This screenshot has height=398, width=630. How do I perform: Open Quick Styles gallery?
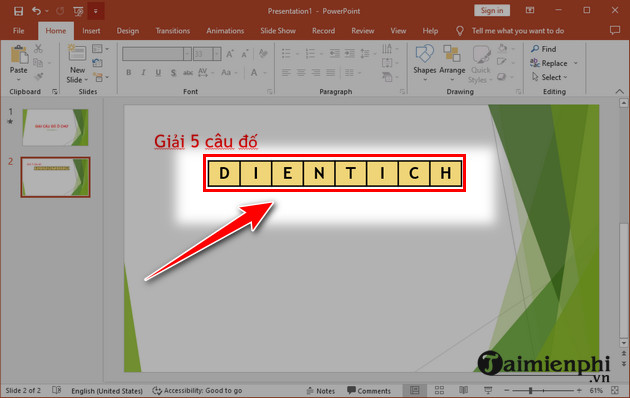point(481,64)
